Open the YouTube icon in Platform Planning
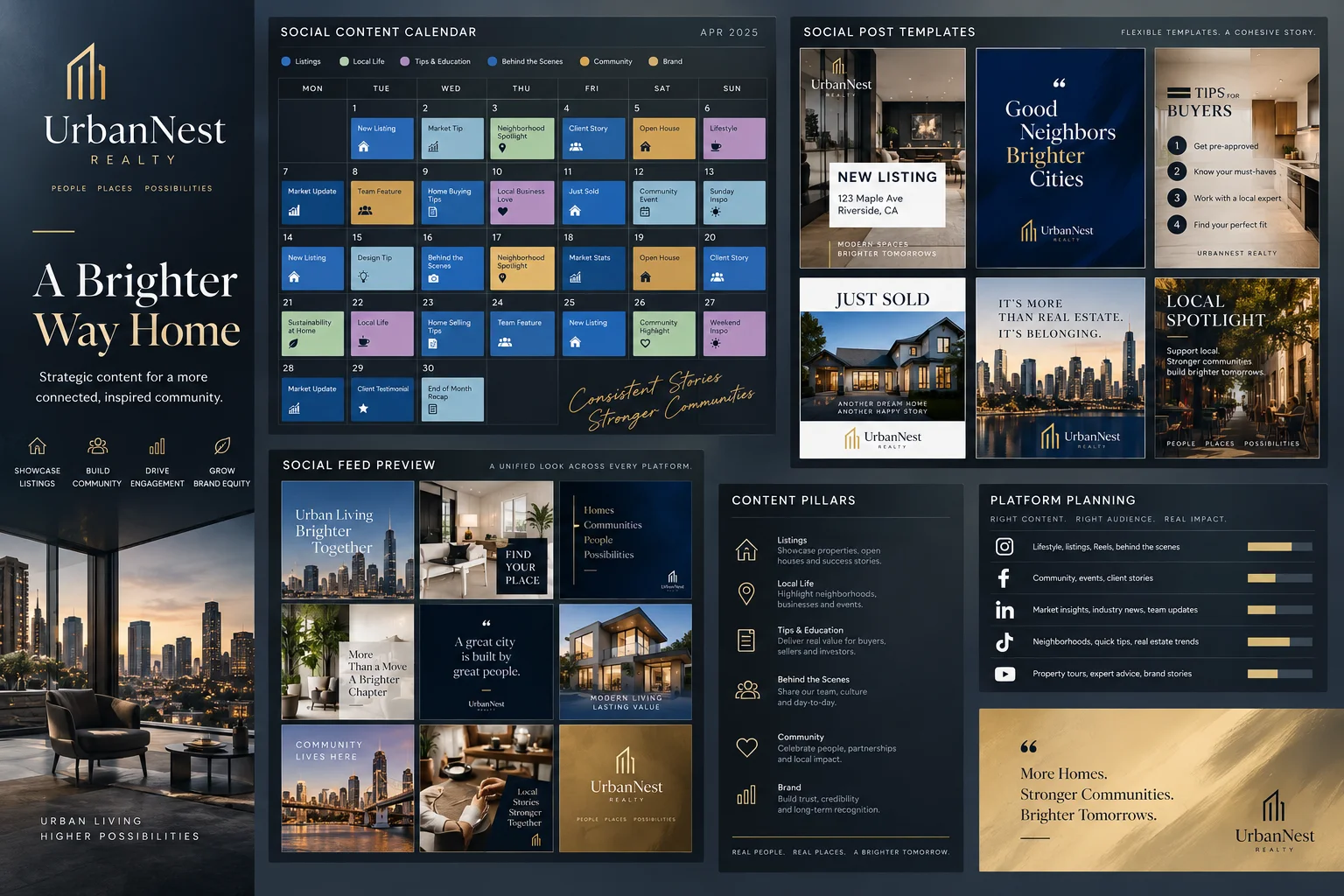 coord(1004,674)
